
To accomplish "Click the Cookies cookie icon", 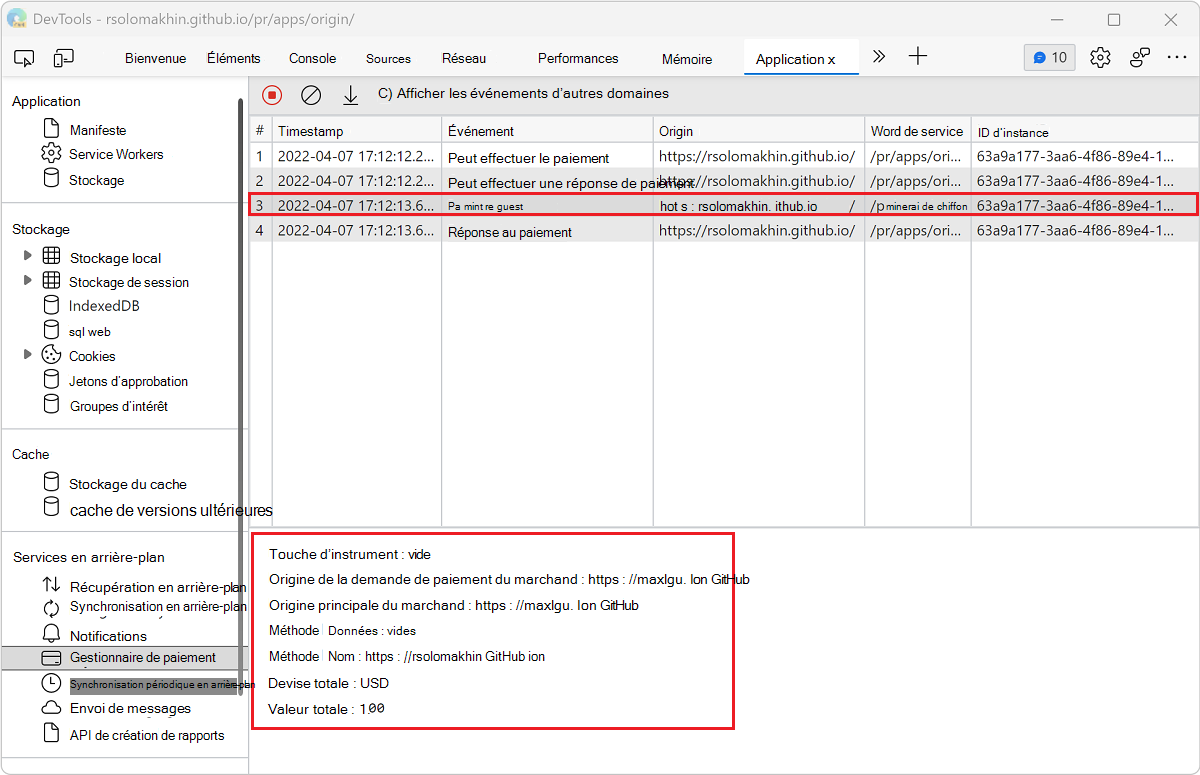I will [x=51, y=355].
